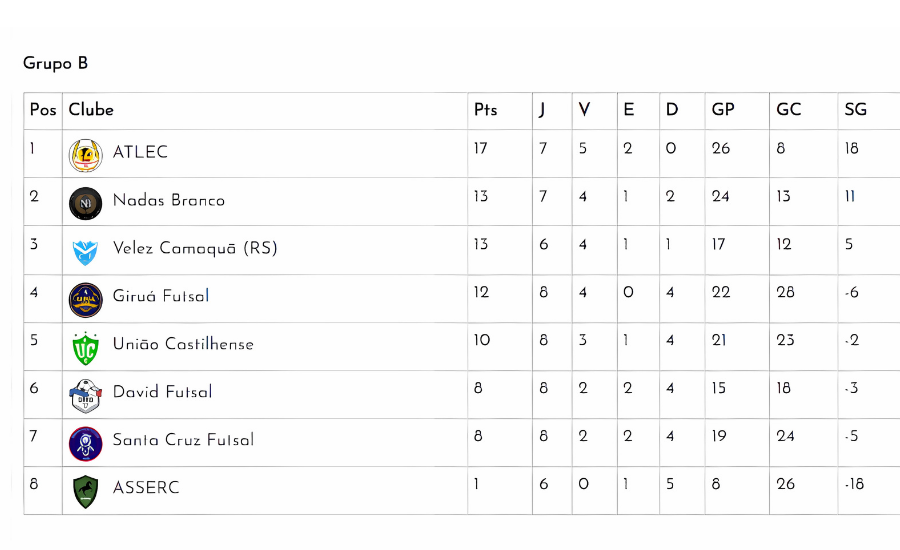
Task: Open the David Futsal team crest
Action: pos(86,396)
